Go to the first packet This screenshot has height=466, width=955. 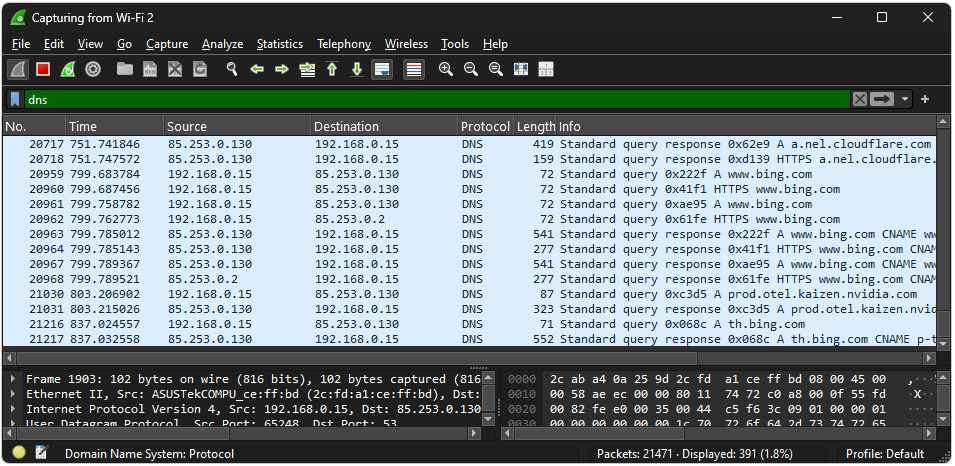332,69
